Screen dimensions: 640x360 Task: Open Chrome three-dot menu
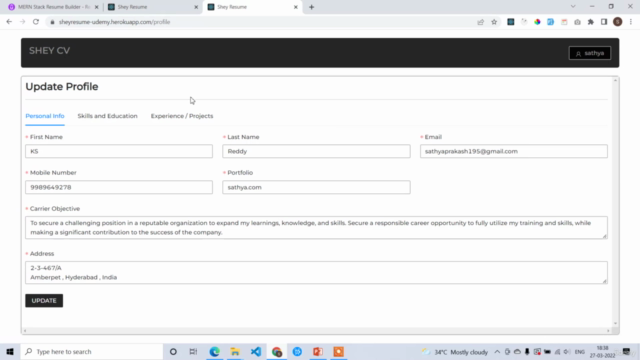pos(631,22)
